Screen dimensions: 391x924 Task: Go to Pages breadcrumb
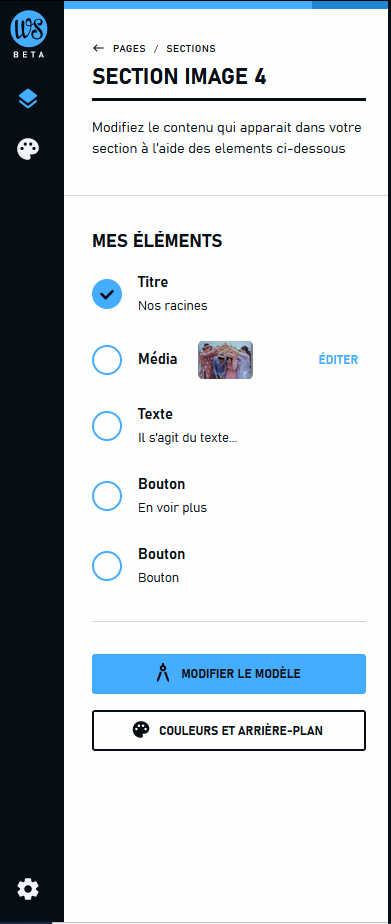130,48
